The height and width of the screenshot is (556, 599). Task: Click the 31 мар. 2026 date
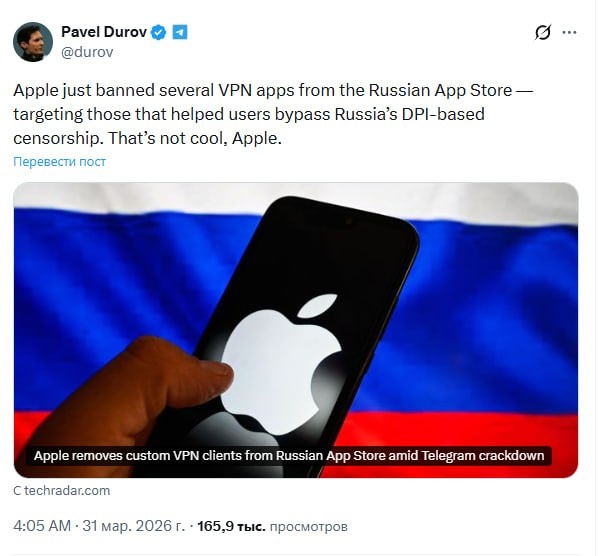click(x=133, y=526)
